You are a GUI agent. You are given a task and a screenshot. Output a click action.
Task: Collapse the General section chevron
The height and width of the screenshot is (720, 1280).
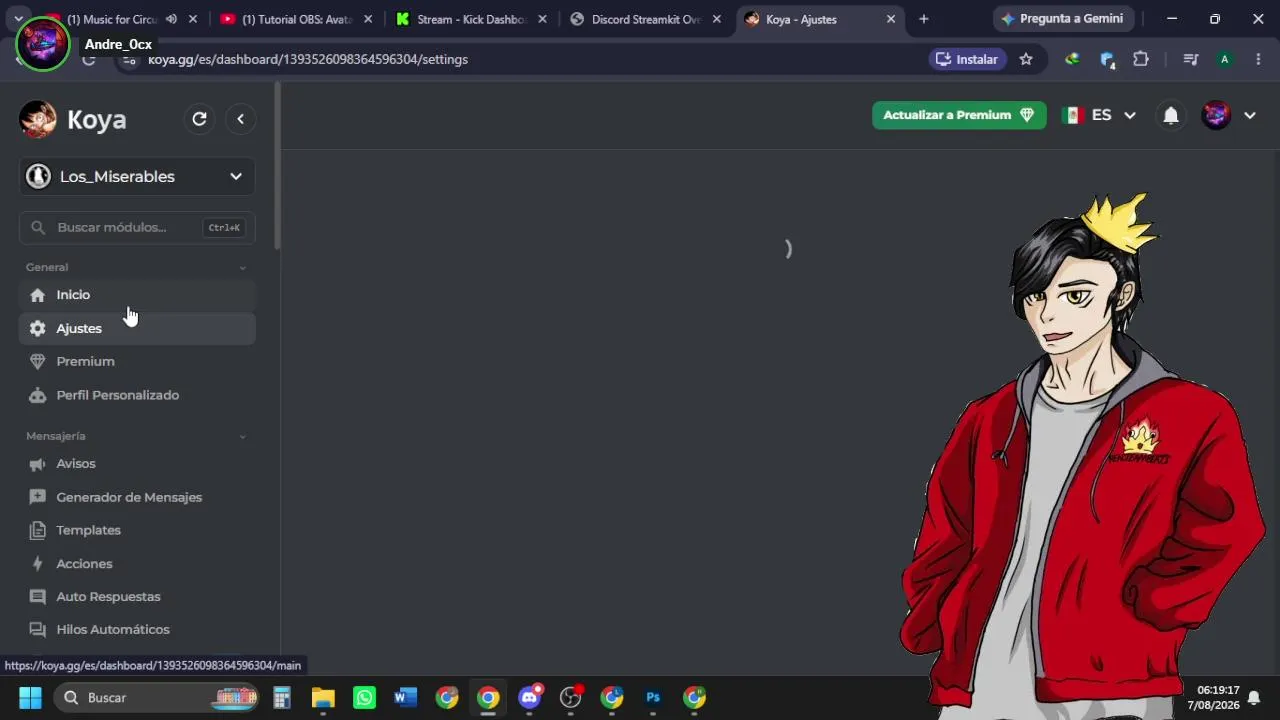[x=242, y=267]
